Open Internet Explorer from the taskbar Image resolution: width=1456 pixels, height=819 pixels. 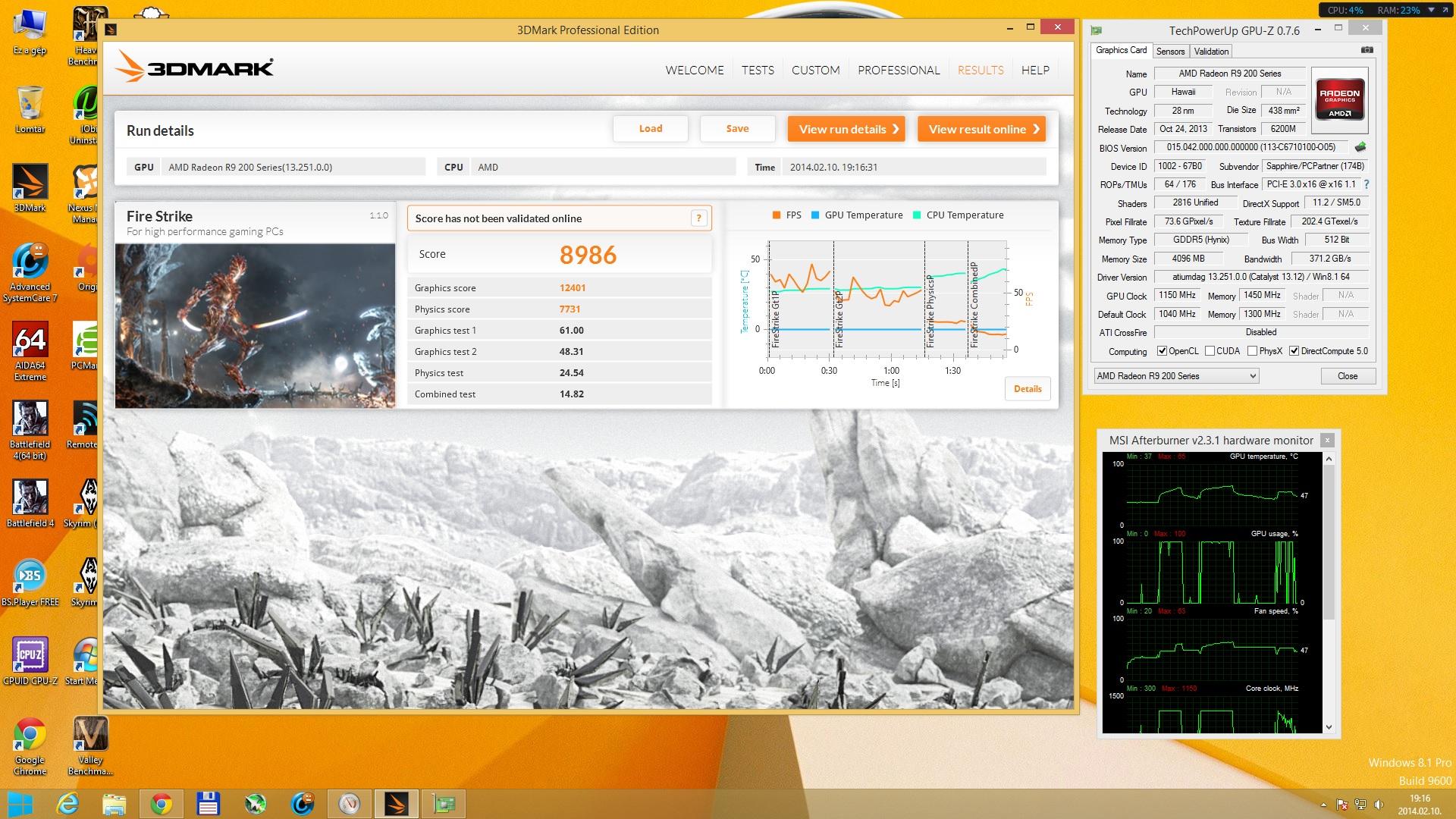point(68,804)
